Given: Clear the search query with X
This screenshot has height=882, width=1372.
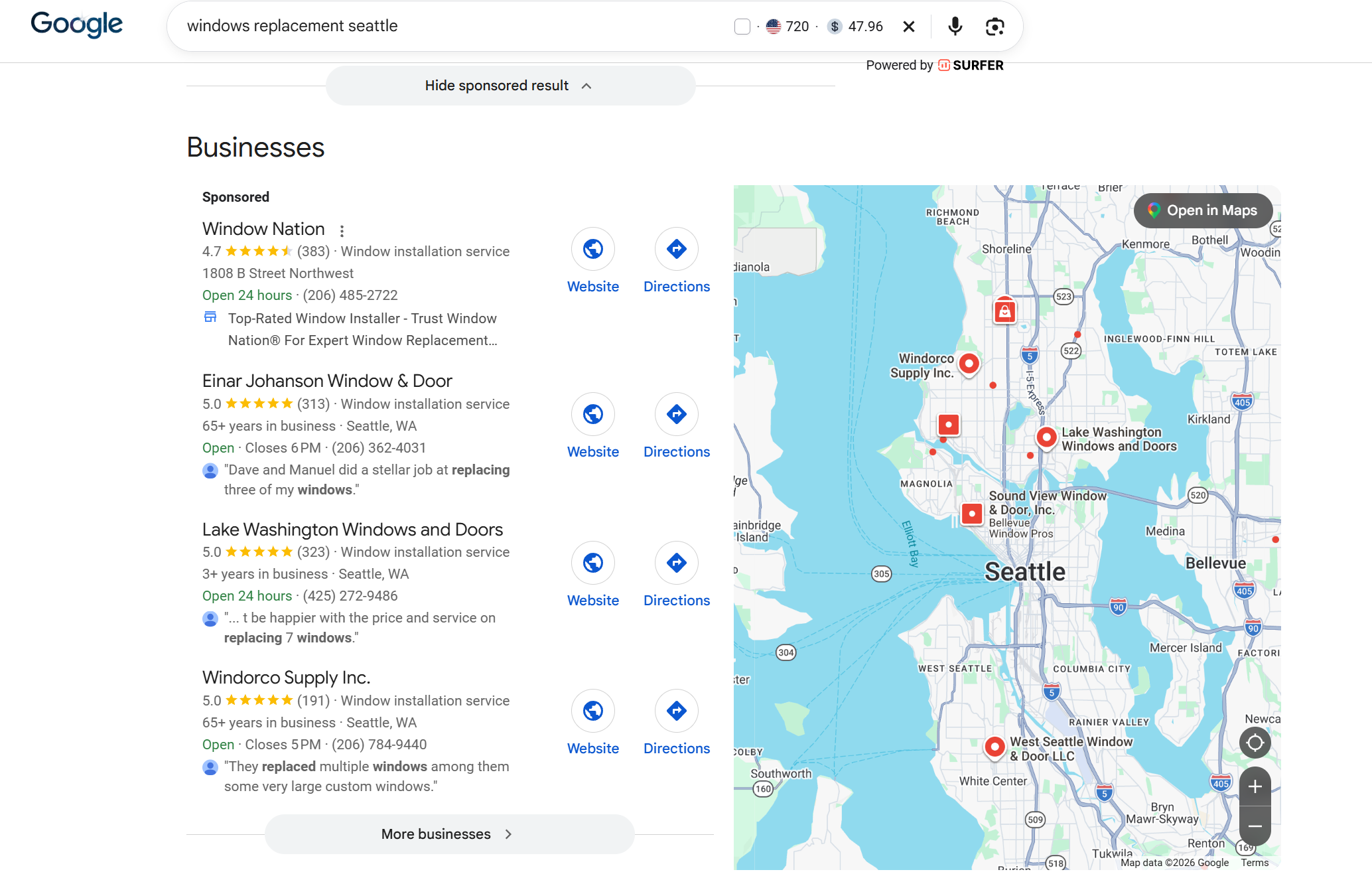Looking at the screenshot, I should point(909,27).
